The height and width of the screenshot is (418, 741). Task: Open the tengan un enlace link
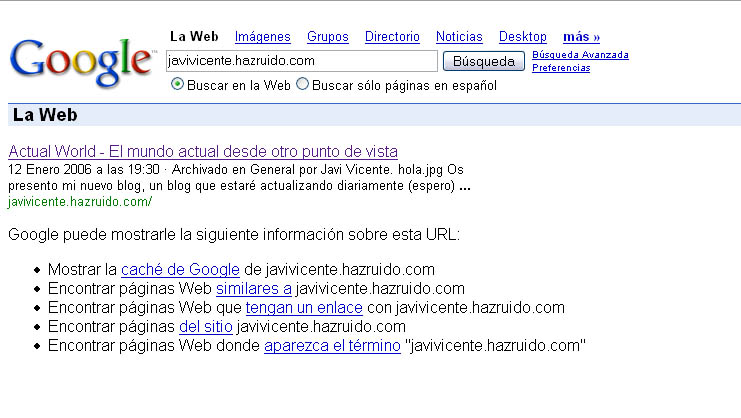304,308
